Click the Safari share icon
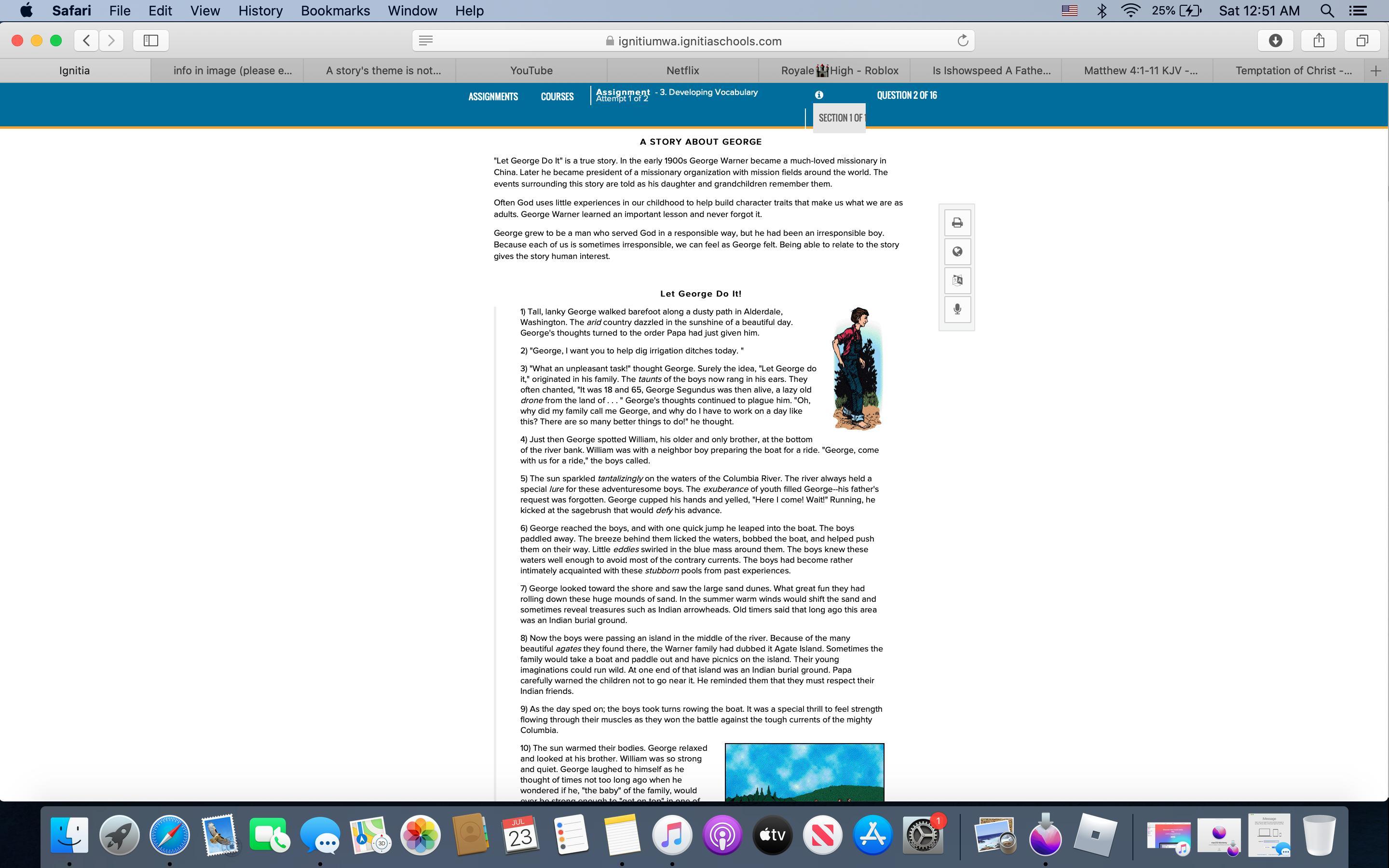1389x868 pixels. 1319,41
